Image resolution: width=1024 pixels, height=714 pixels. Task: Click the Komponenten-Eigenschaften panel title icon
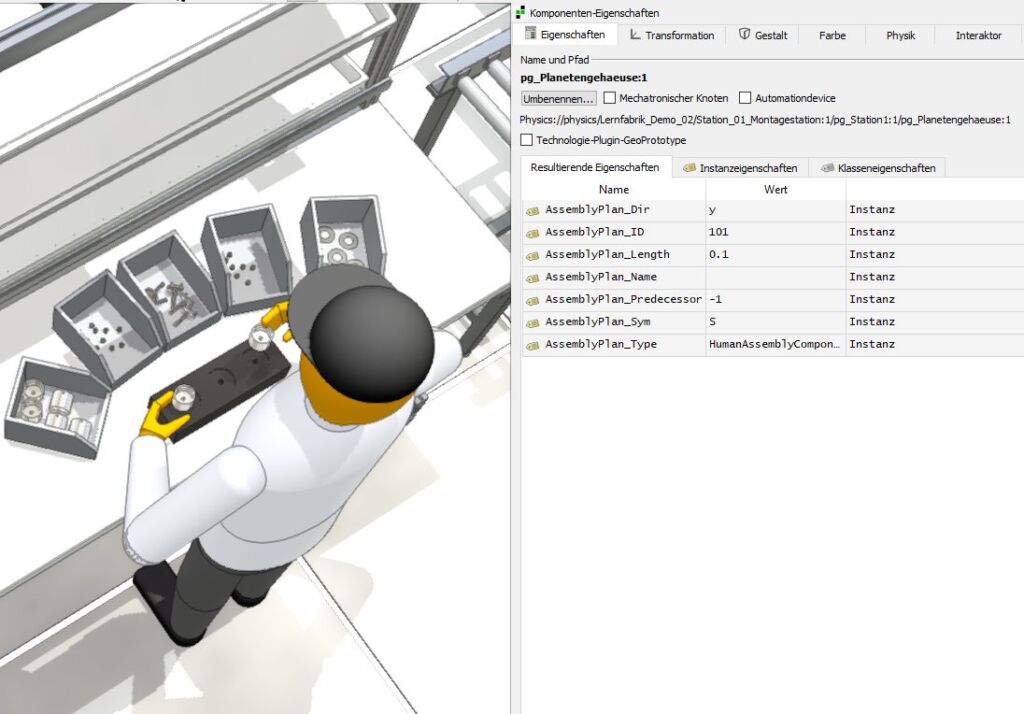[521, 13]
